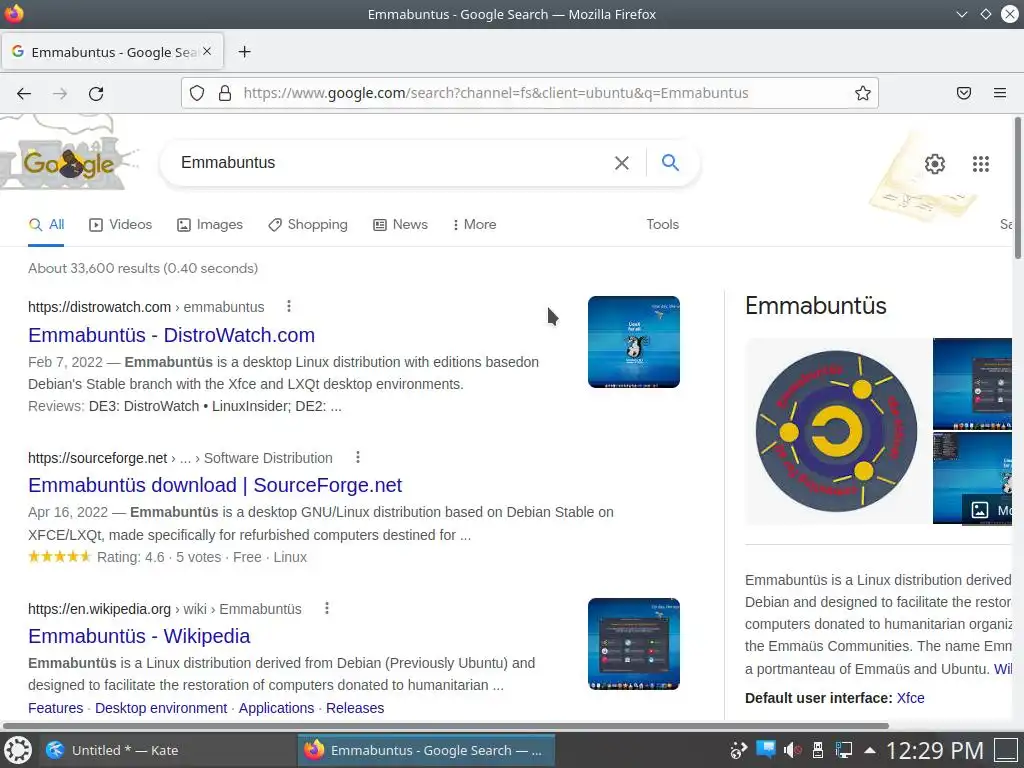
Task: Open Emmabuntüs - DistroWatch.com result
Action: [172, 335]
